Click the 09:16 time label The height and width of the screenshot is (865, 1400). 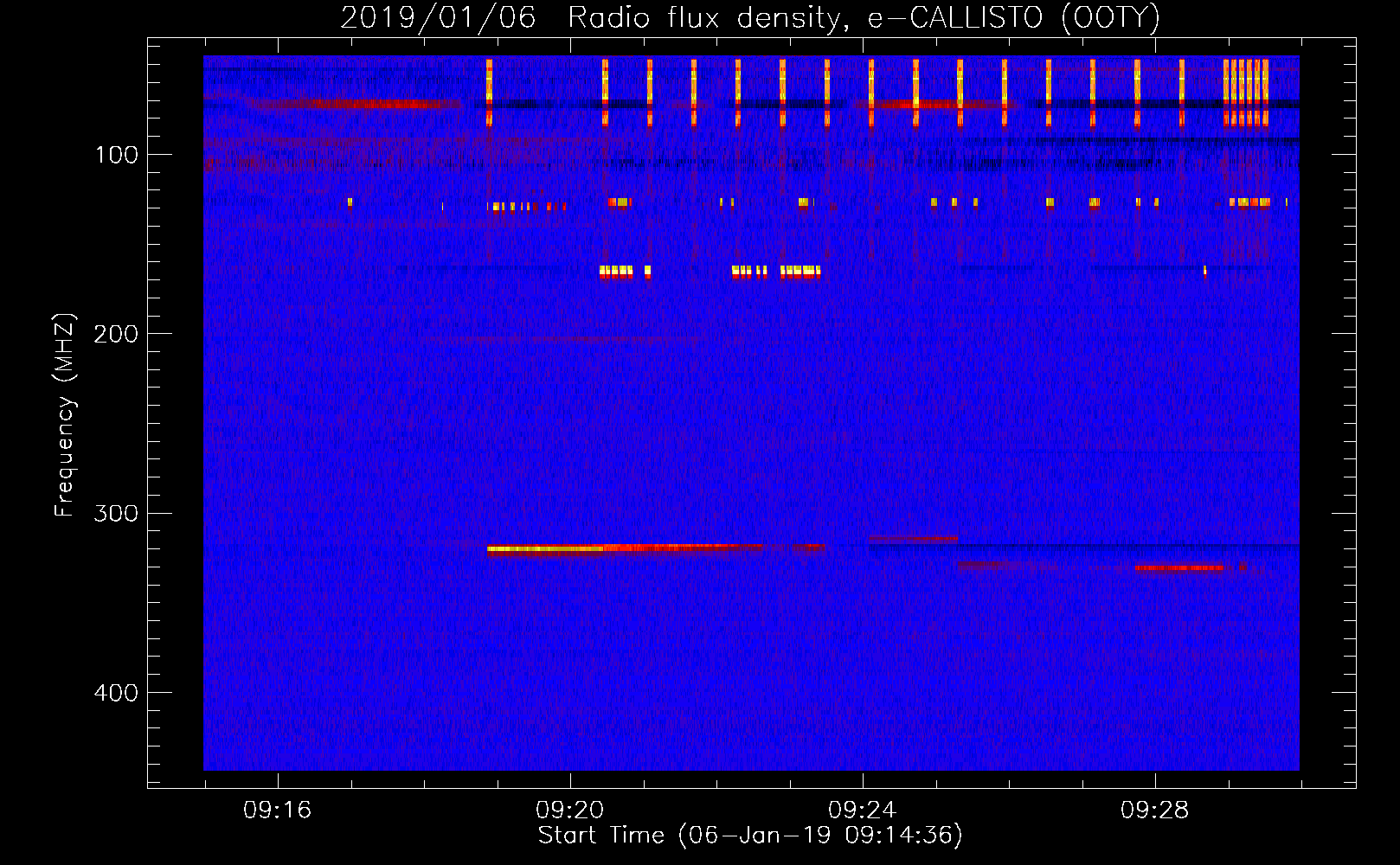click(277, 811)
